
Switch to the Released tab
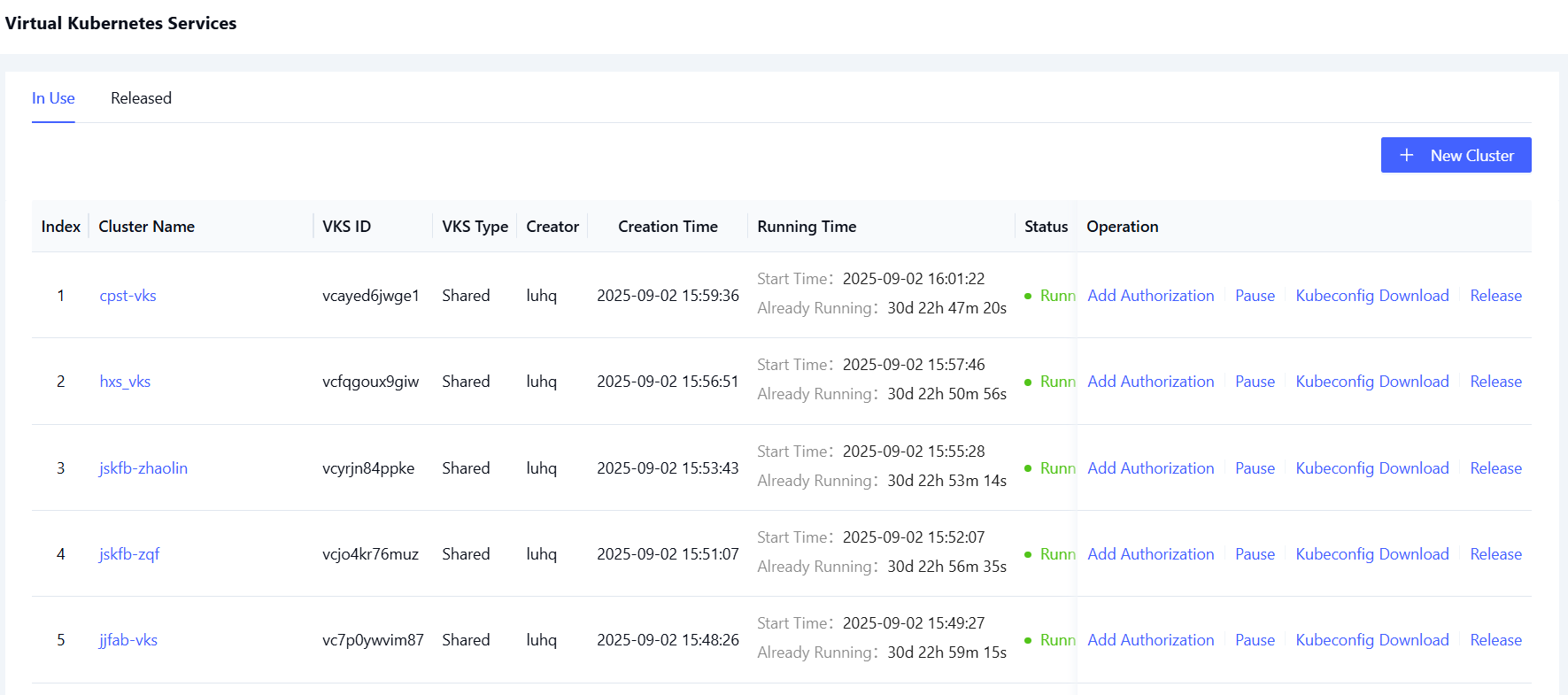point(141,98)
